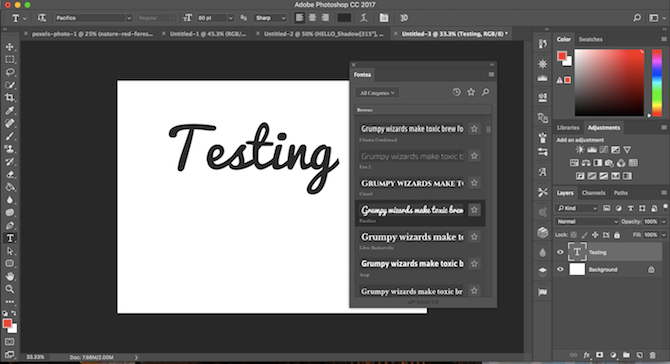Hide the Background layer
This screenshot has width=670, height=364.
tap(560, 270)
